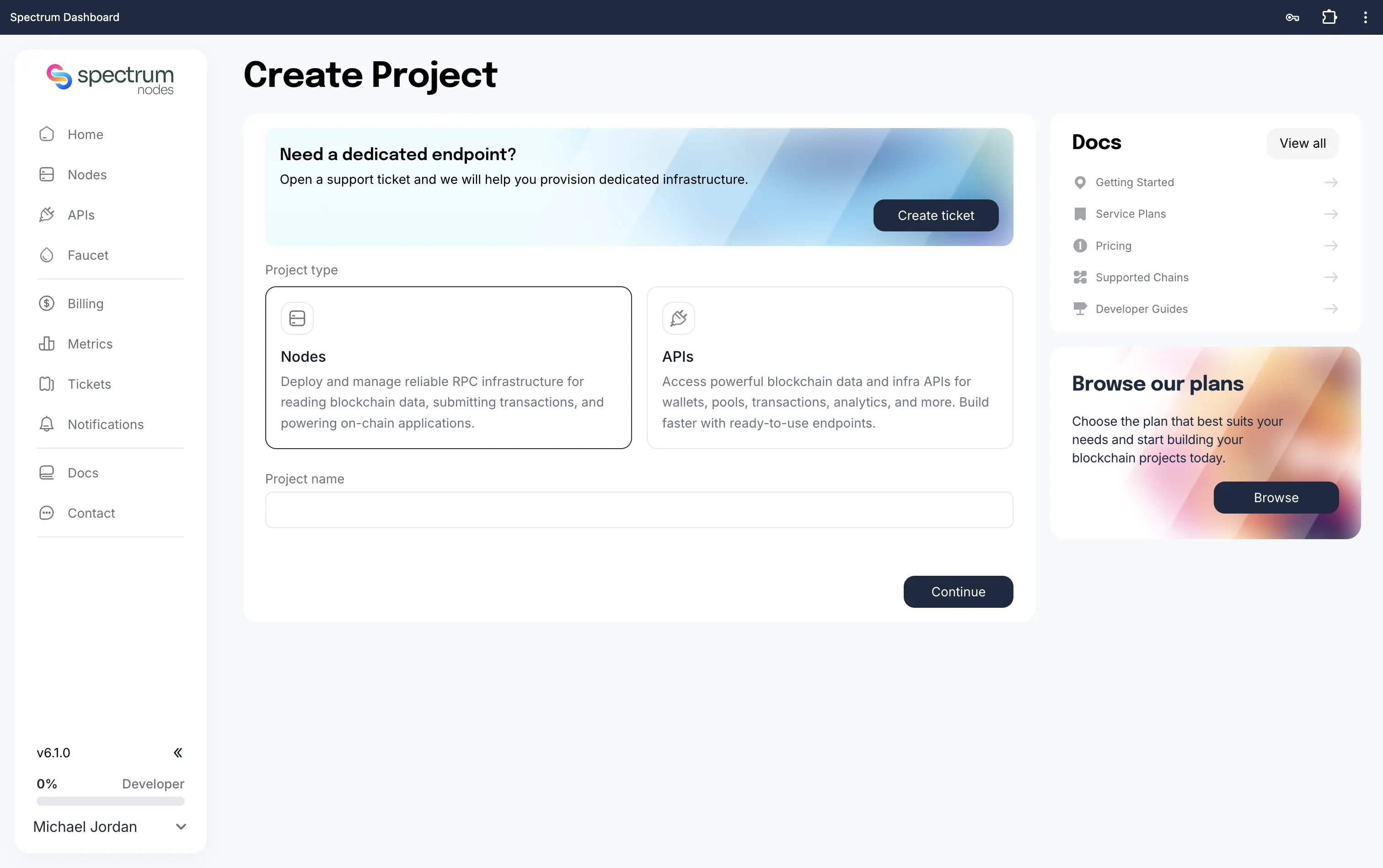Click the passwords key icon in the top bar

tap(1292, 17)
